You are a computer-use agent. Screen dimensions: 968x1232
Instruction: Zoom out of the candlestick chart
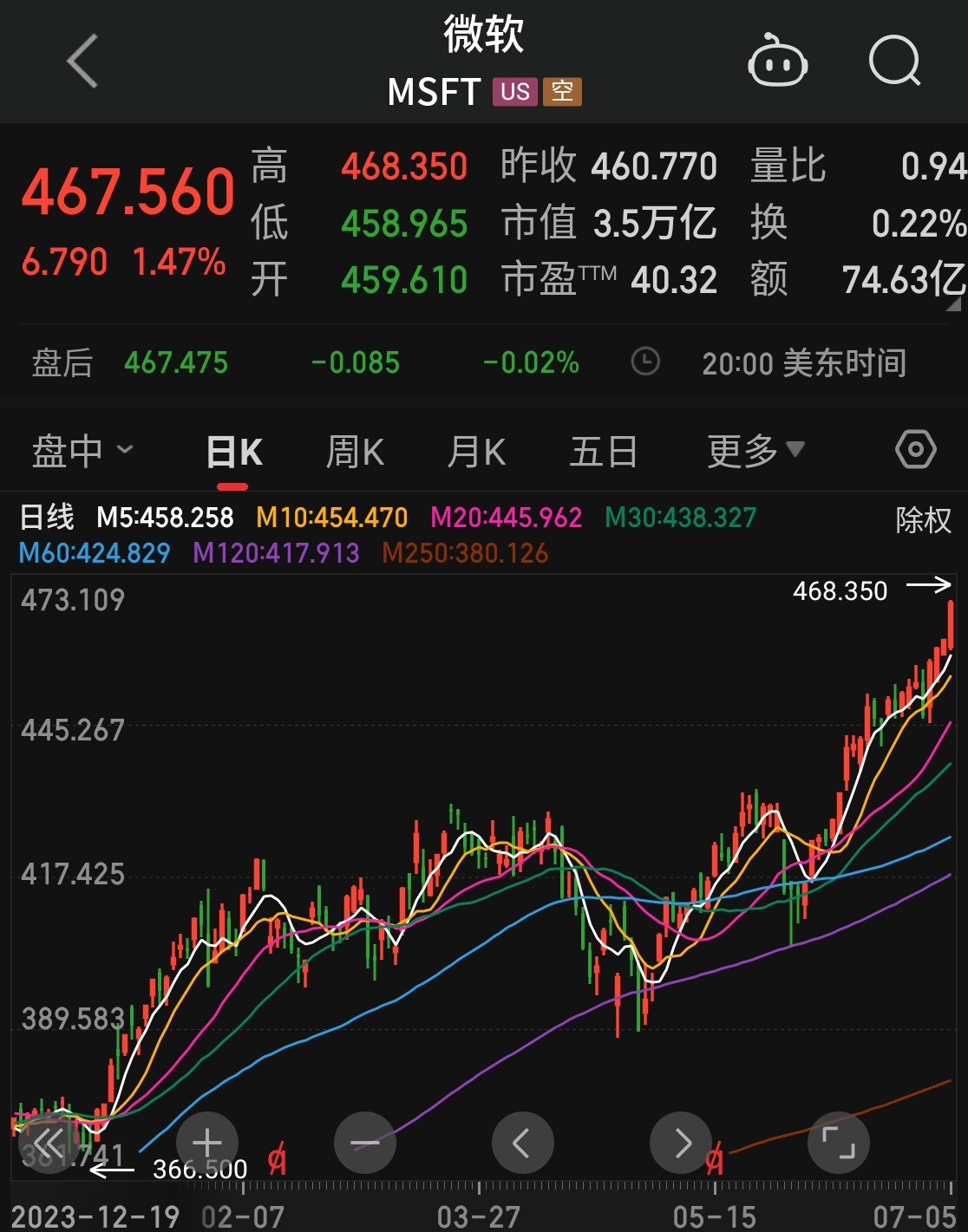[364, 1142]
